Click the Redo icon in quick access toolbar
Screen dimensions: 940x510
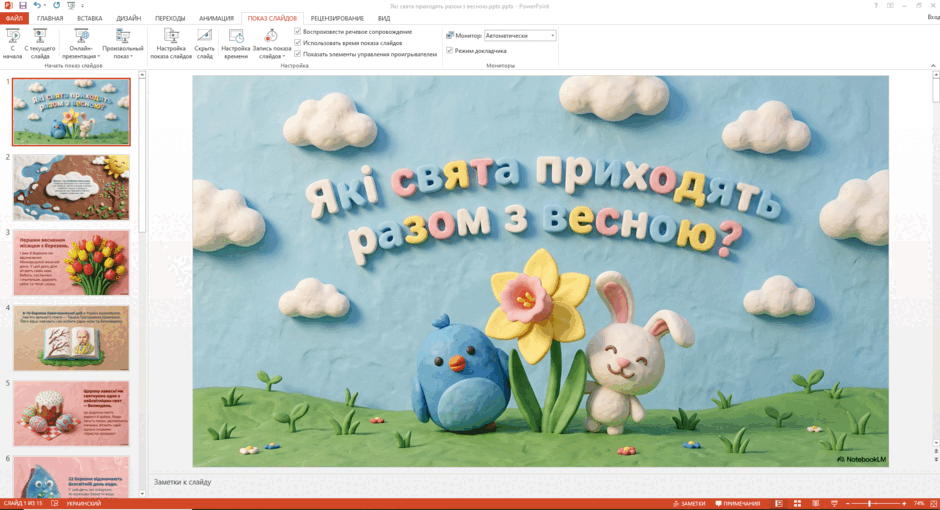(x=56, y=5)
